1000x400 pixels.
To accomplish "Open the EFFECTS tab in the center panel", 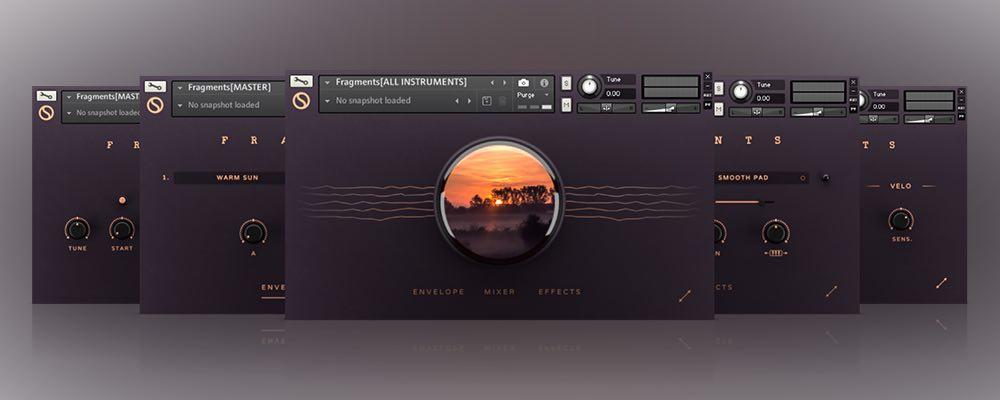I will pyautogui.click(x=559, y=292).
